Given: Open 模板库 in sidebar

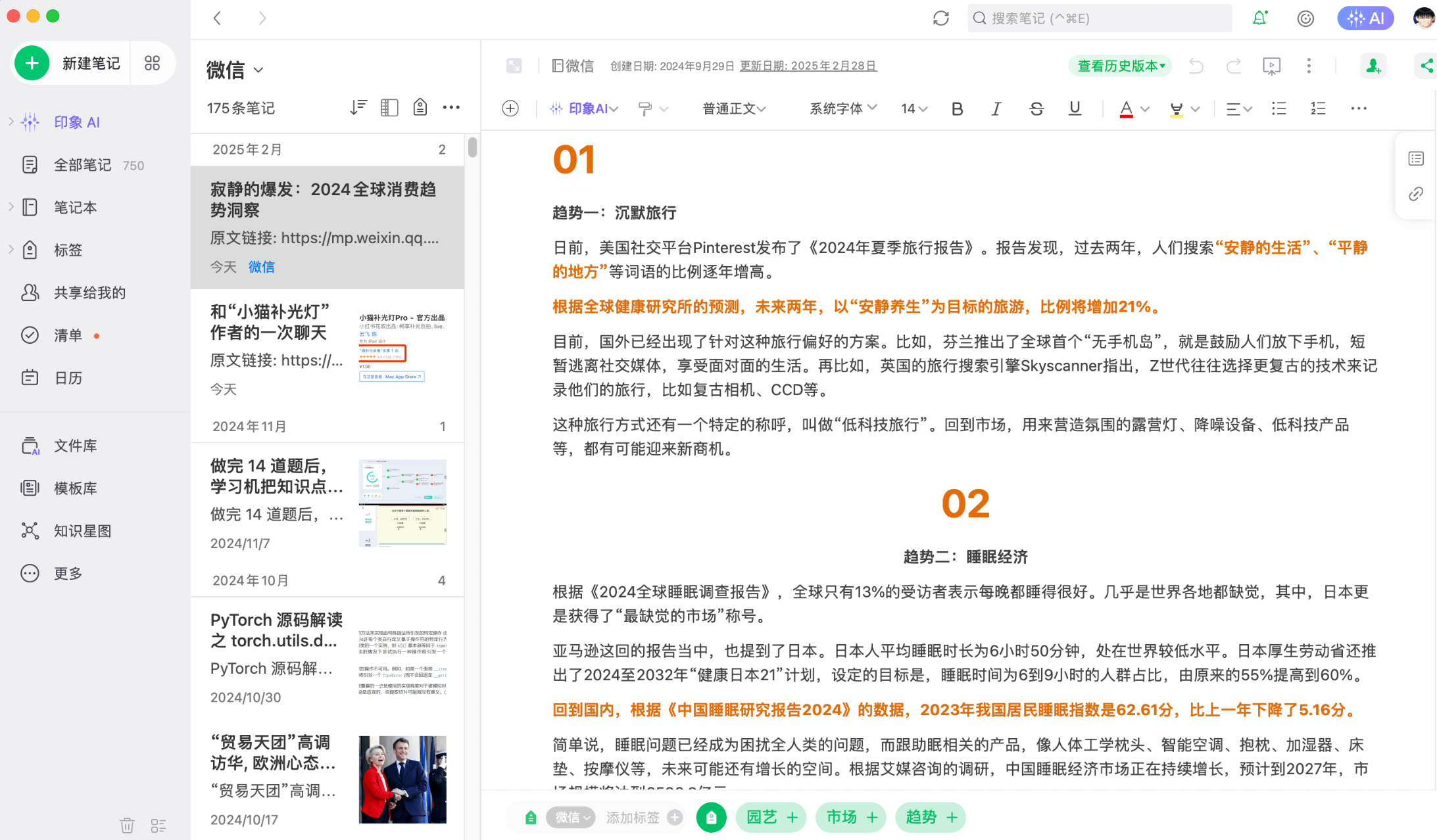Looking at the screenshot, I should pyautogui.click(x=75, y=488).
